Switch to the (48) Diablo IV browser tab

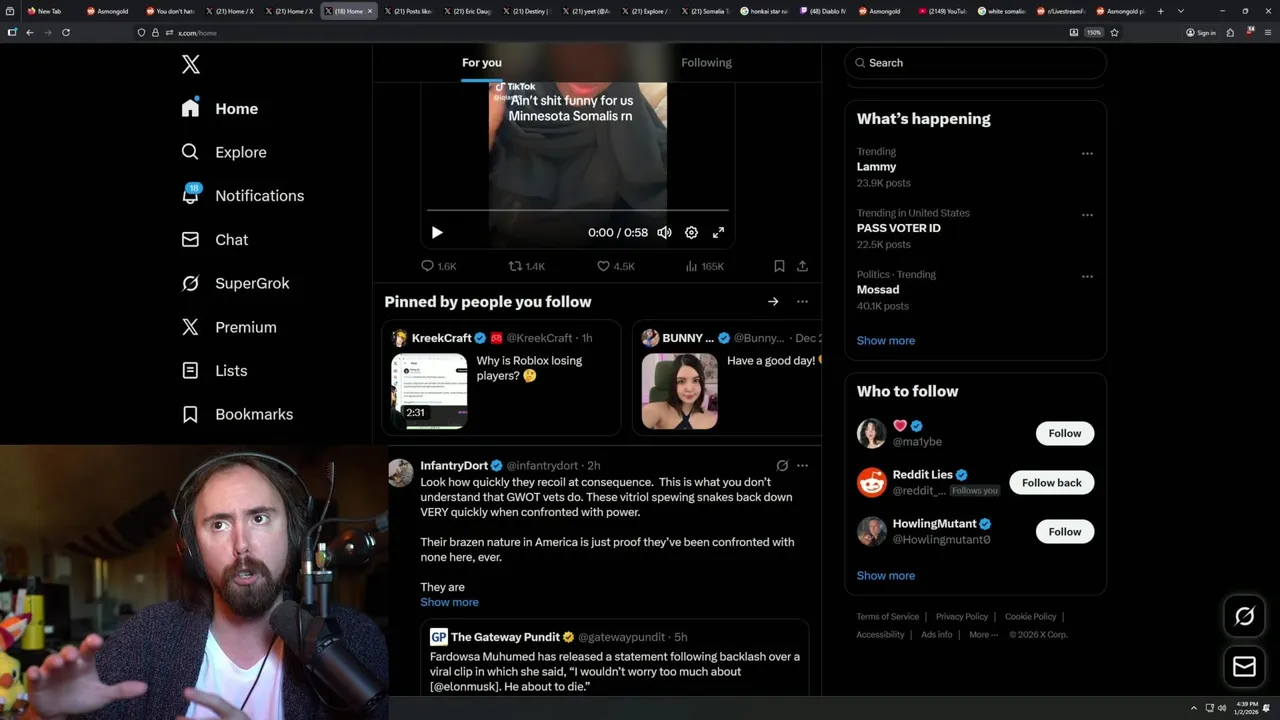coord(821,11)
